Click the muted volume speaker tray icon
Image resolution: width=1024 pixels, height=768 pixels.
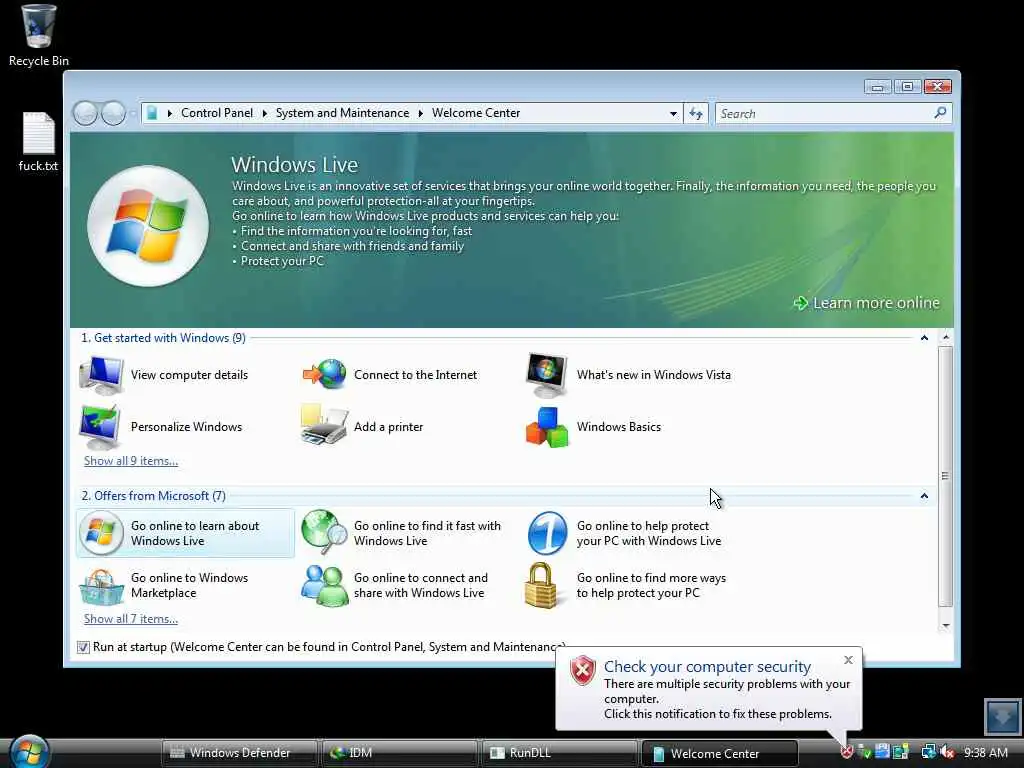coord(947,752)
